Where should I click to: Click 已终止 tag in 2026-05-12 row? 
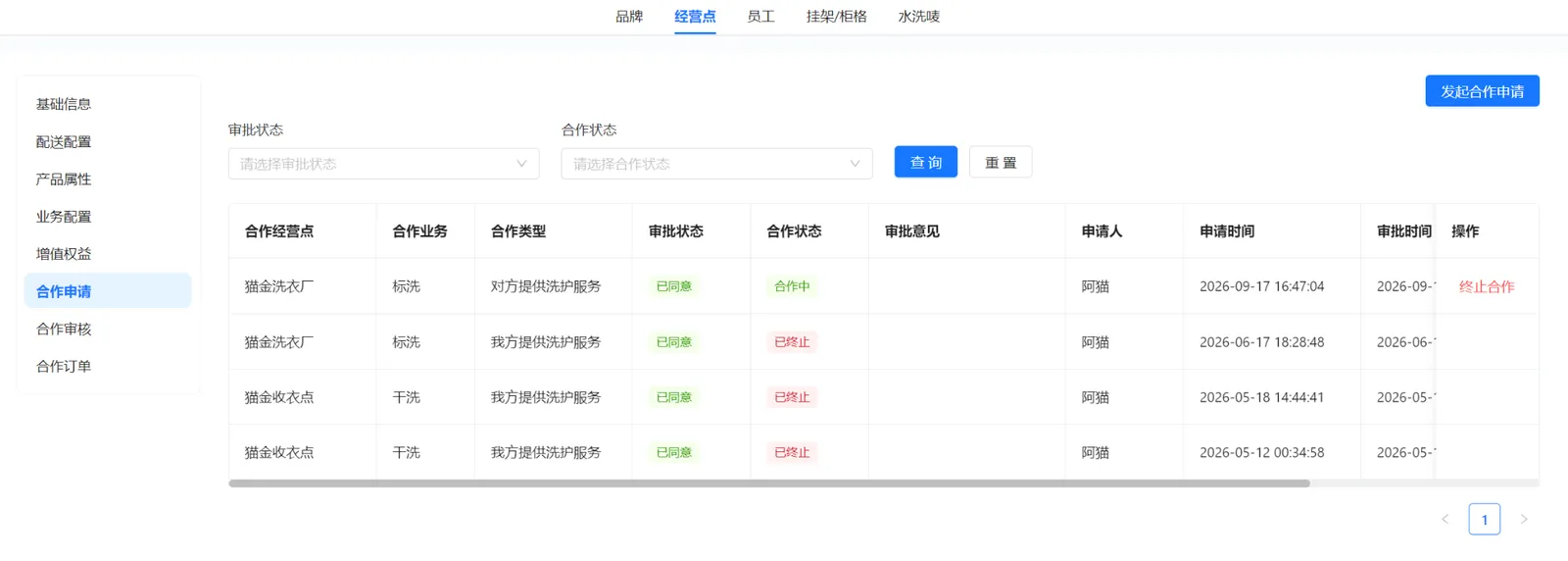point(792,452)
